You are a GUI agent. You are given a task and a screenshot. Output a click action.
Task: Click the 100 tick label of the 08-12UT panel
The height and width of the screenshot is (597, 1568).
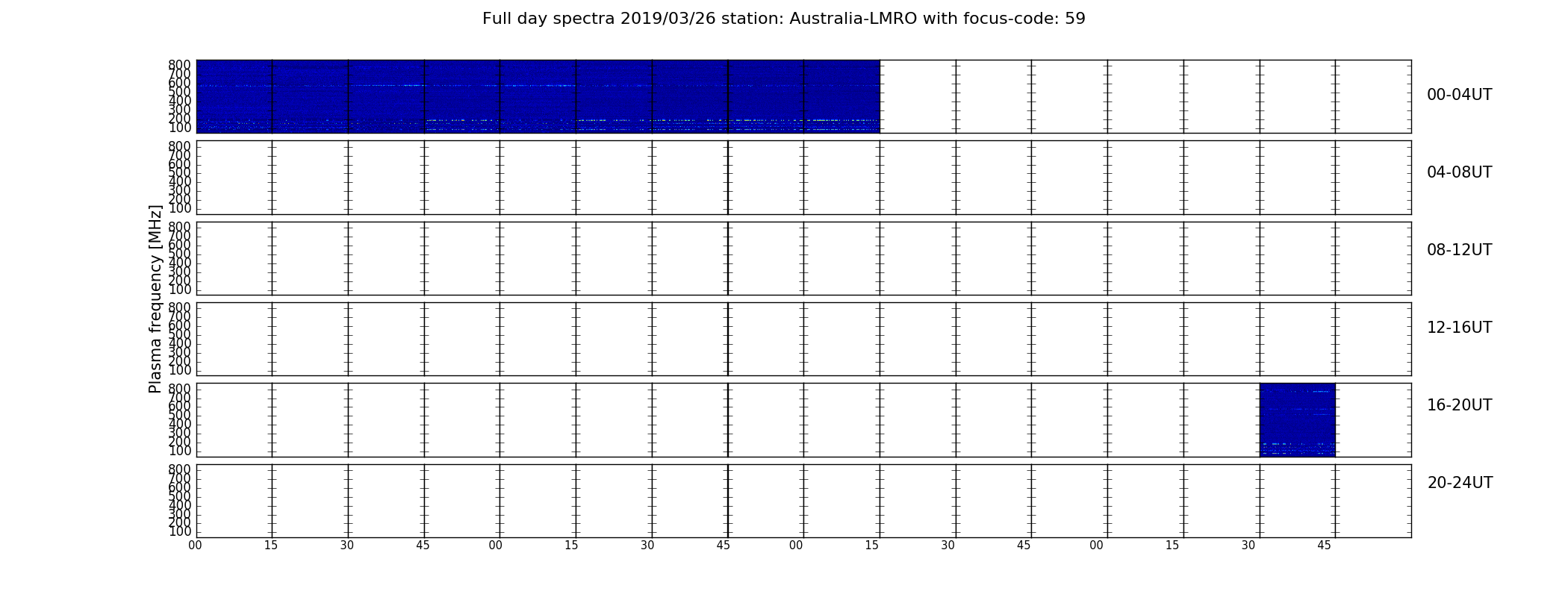click(179, 290)
